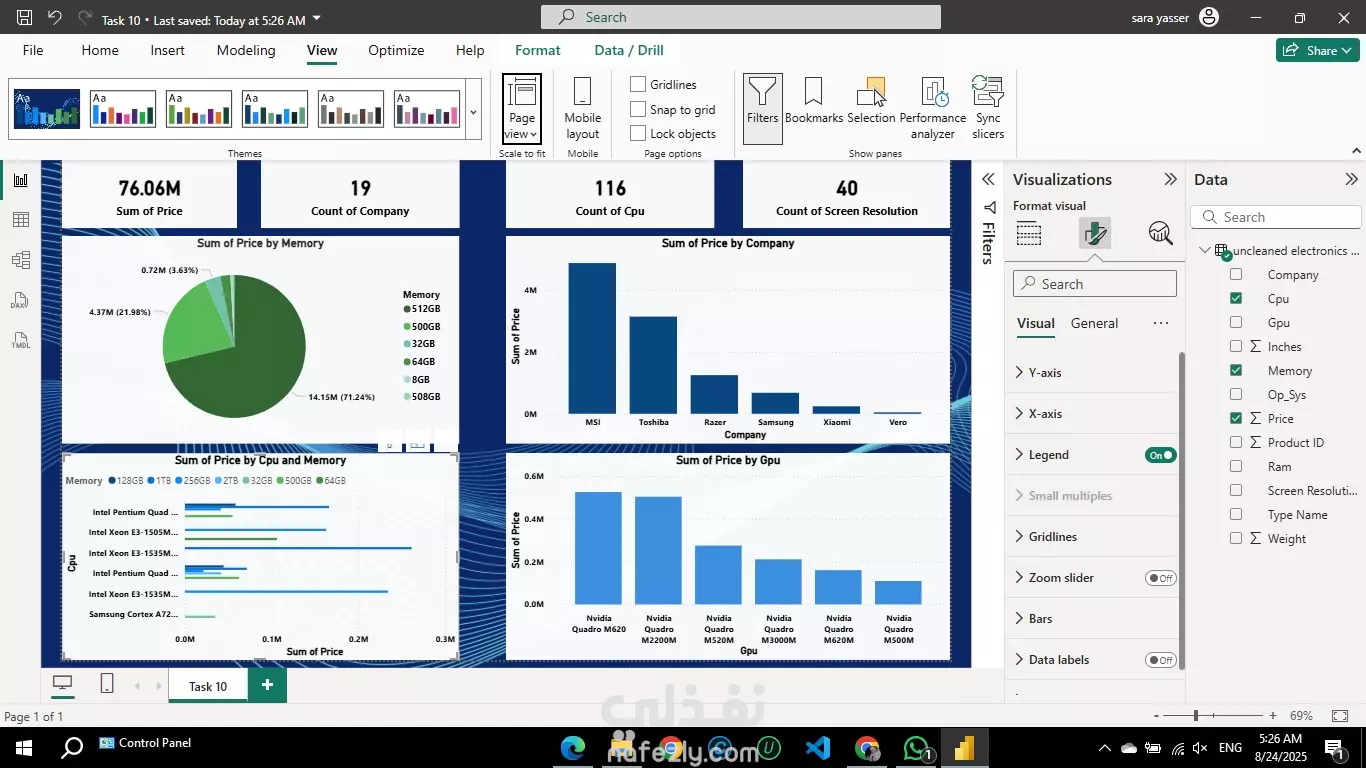Open the Mobile layout view
The image size is (1366, 768).
tap(582, 109)
